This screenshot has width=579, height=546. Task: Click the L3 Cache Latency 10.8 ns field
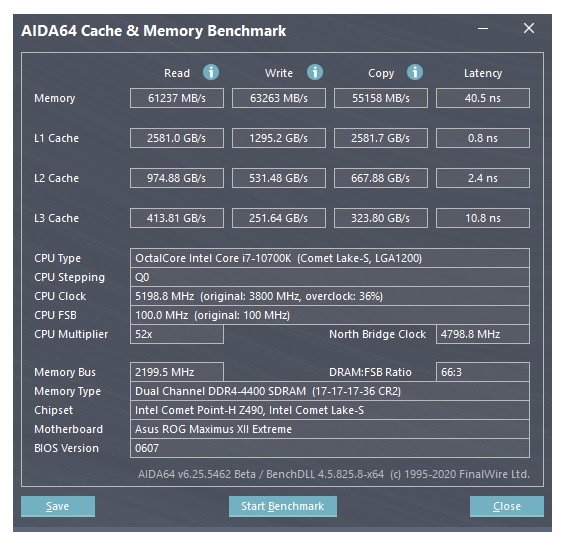pyautogui.click(x=483, y=218)
